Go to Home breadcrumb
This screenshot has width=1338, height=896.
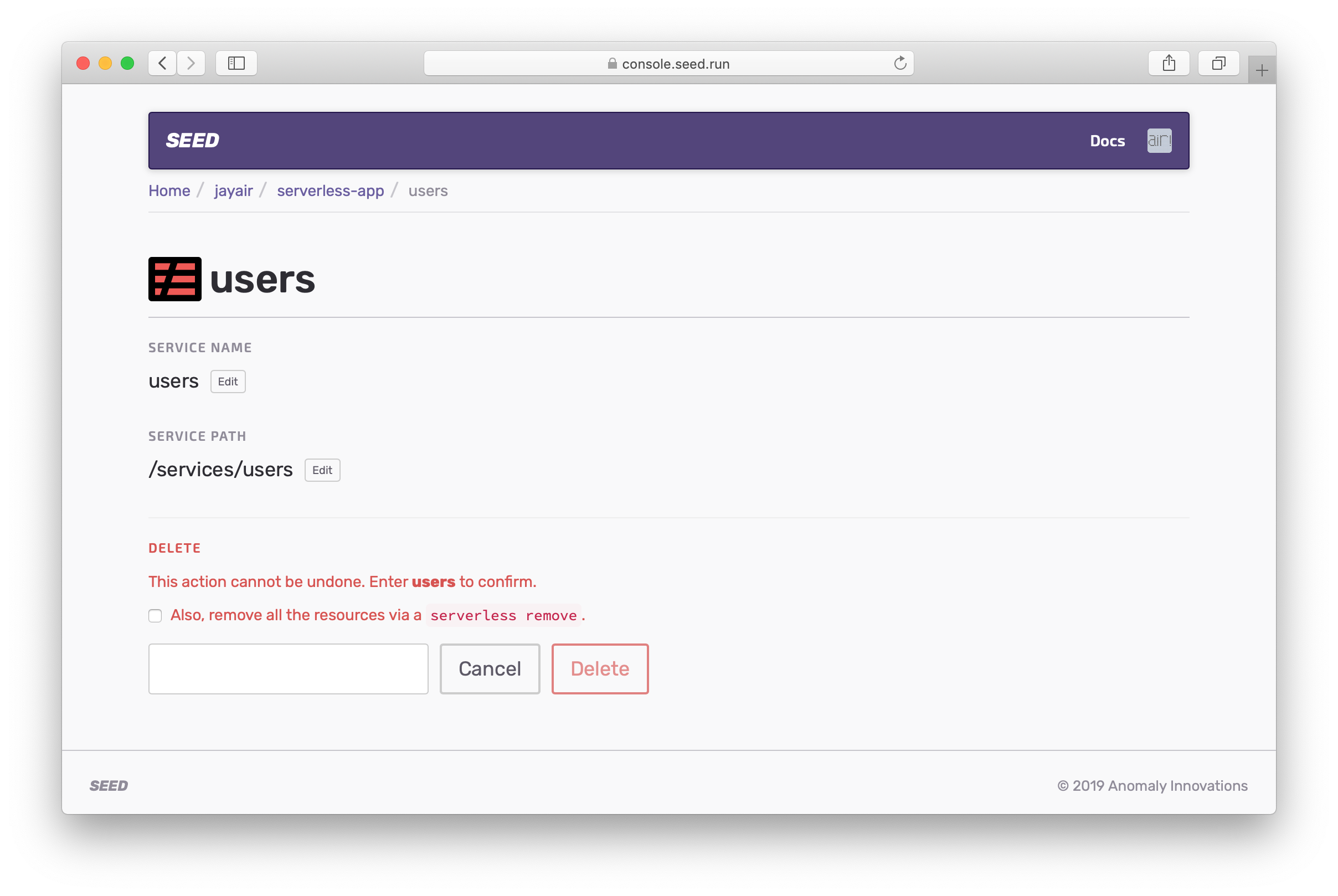(169, 191)
